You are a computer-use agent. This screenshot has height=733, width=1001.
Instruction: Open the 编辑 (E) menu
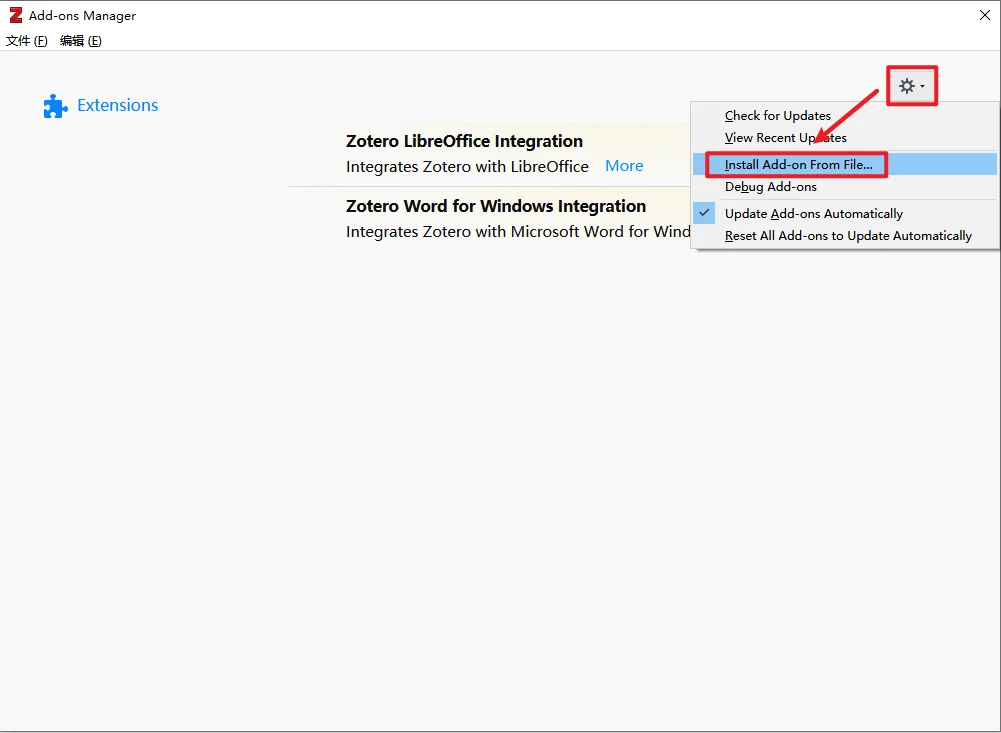80,41
